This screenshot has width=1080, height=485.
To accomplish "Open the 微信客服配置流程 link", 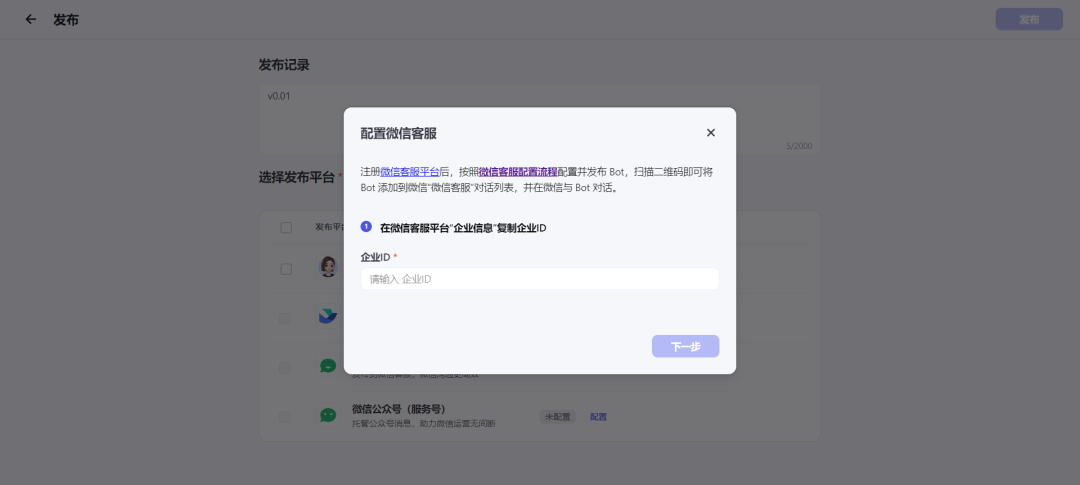I will click(x=518, y=172).
